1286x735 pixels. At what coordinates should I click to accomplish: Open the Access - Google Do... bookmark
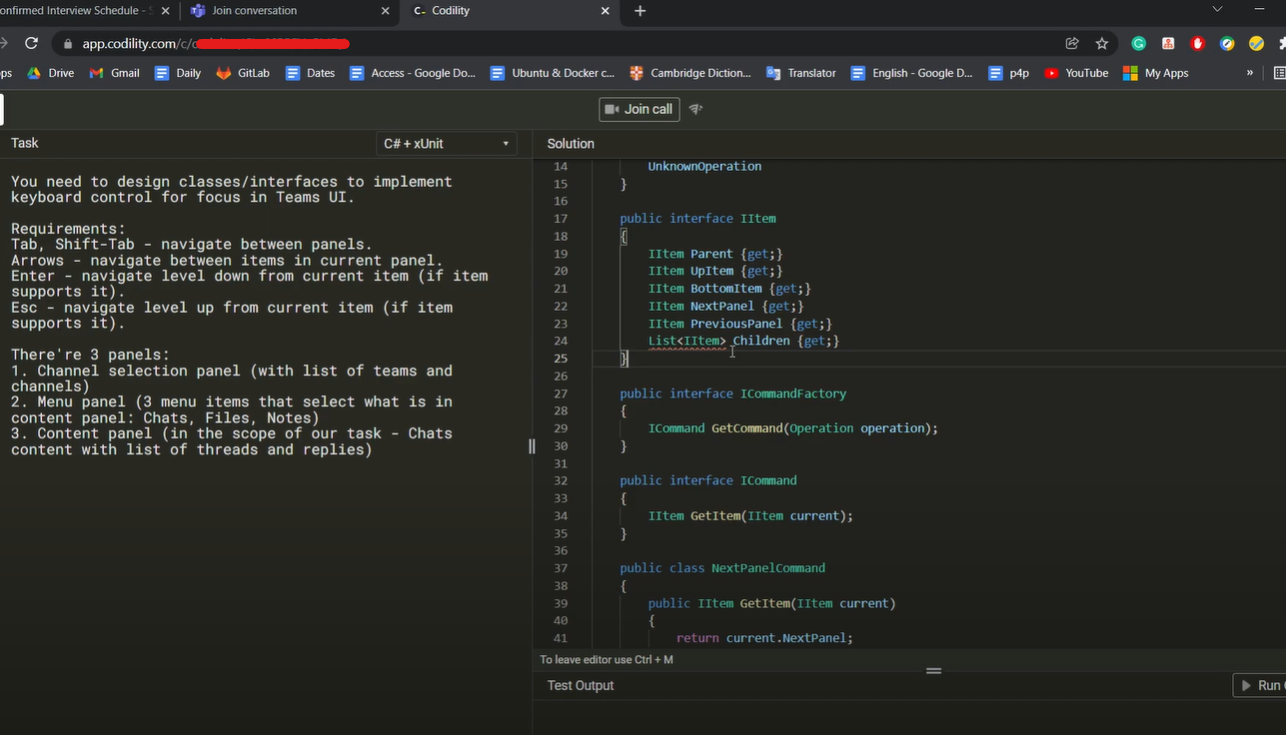(x=412, y=73)
